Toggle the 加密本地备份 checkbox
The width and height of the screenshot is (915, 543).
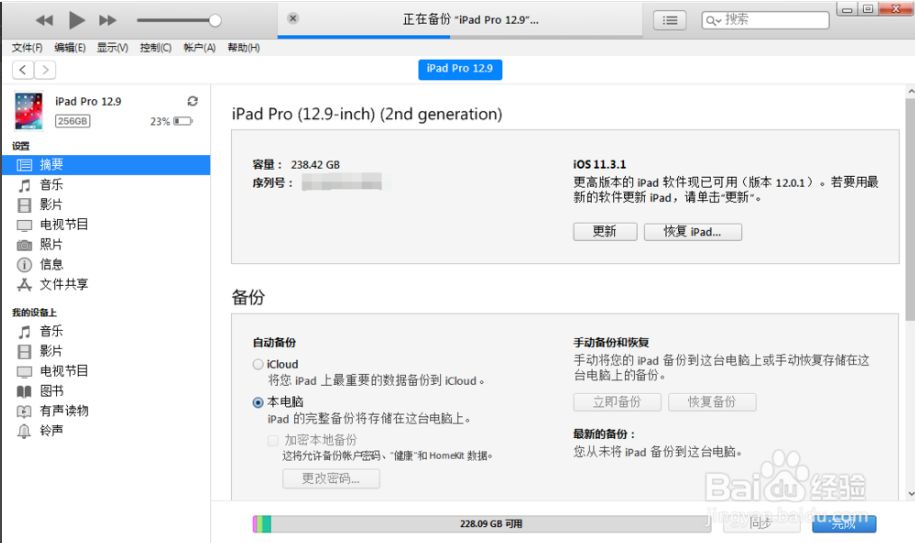(x=273, y=440)
